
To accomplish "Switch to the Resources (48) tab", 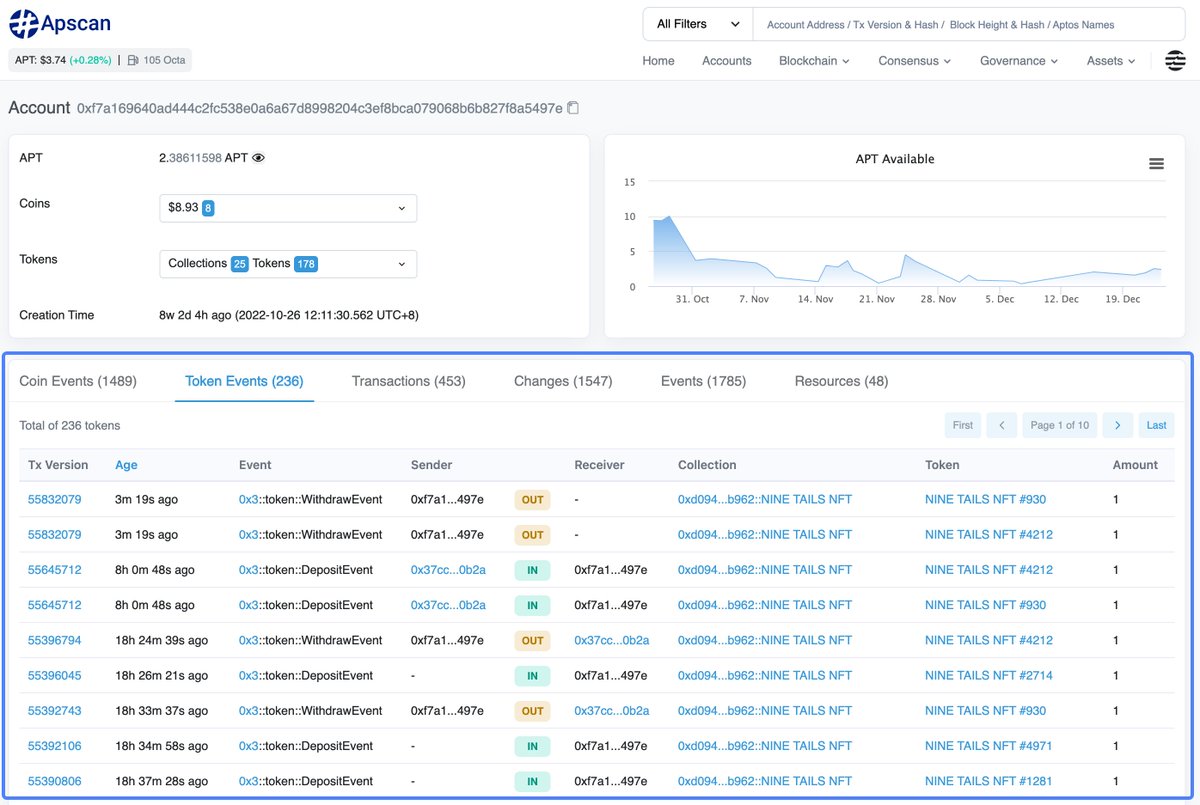I will [x=841, y=381].
